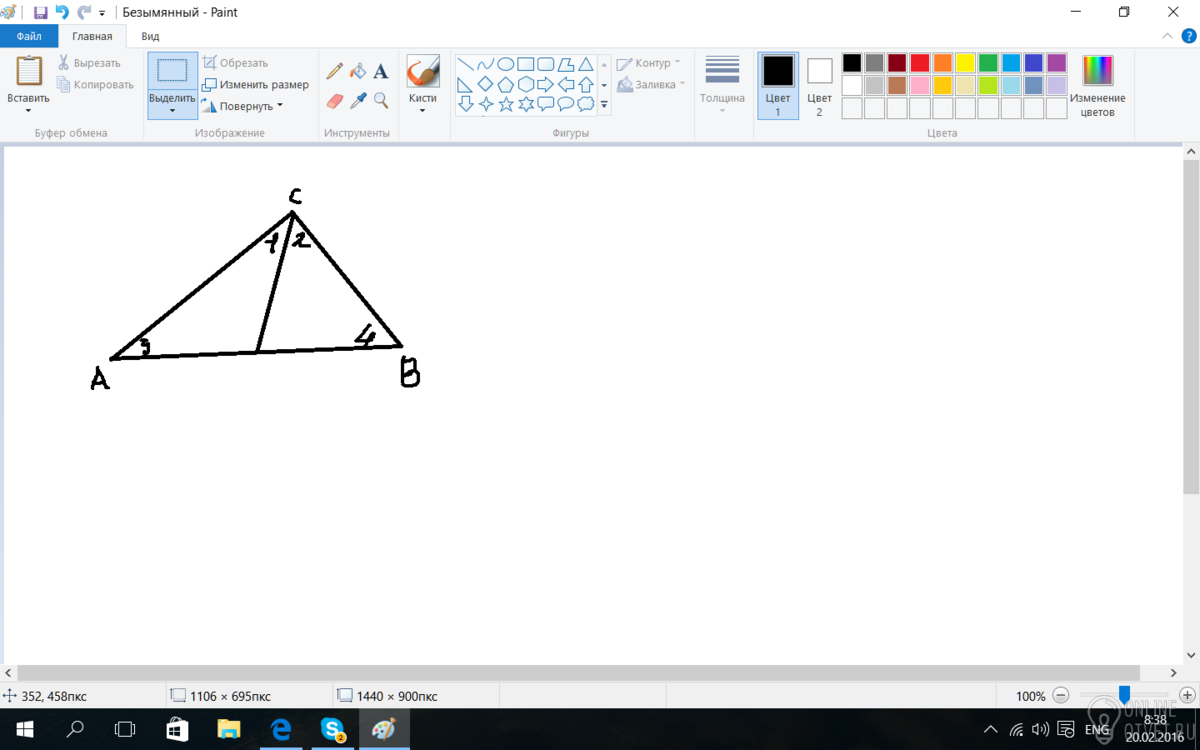Select the Eraser tool
This screenshot has width=1200, height=750.
point(335,100)
